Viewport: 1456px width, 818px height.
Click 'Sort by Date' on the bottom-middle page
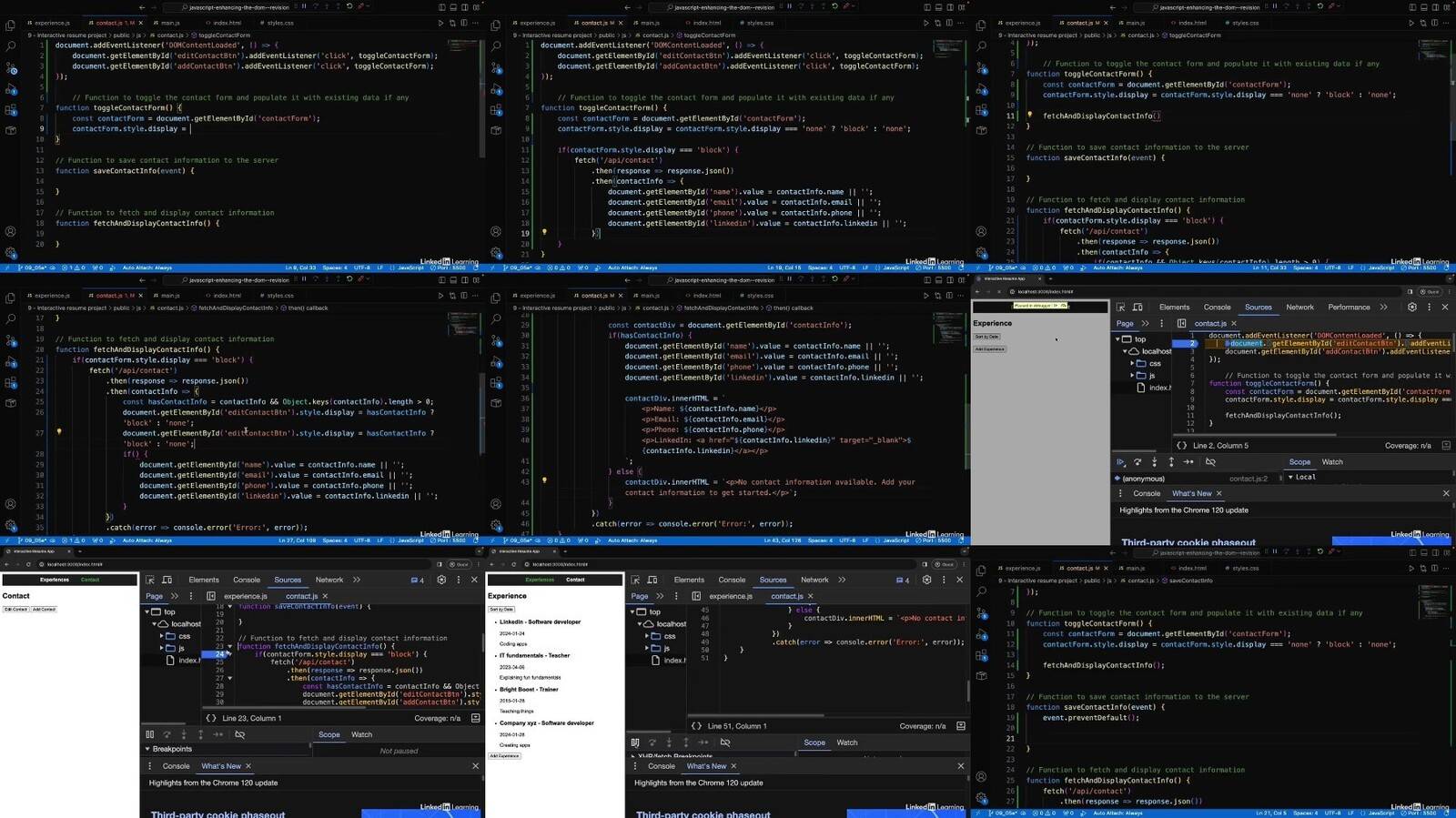coord(501,610)
